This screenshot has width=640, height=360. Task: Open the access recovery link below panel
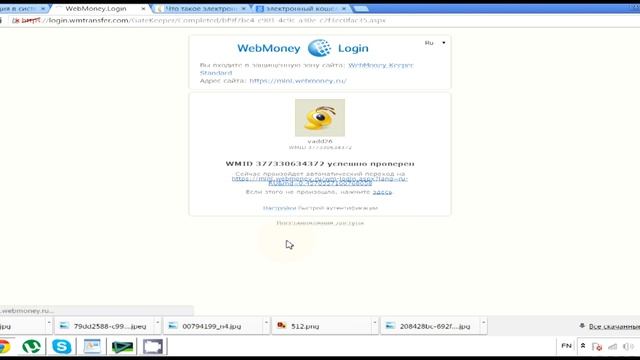[x=320, y=223]
